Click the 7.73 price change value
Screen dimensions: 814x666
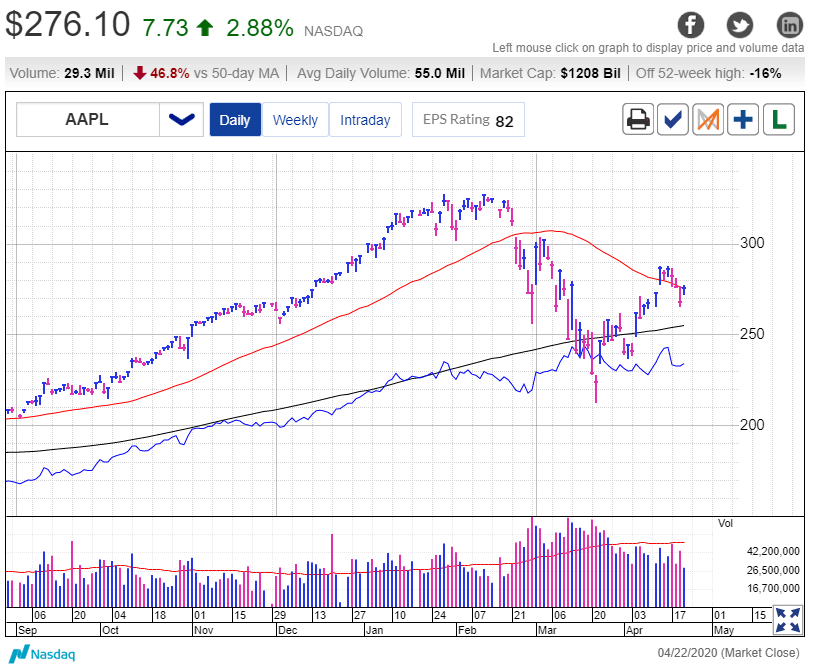pos(165,28)
